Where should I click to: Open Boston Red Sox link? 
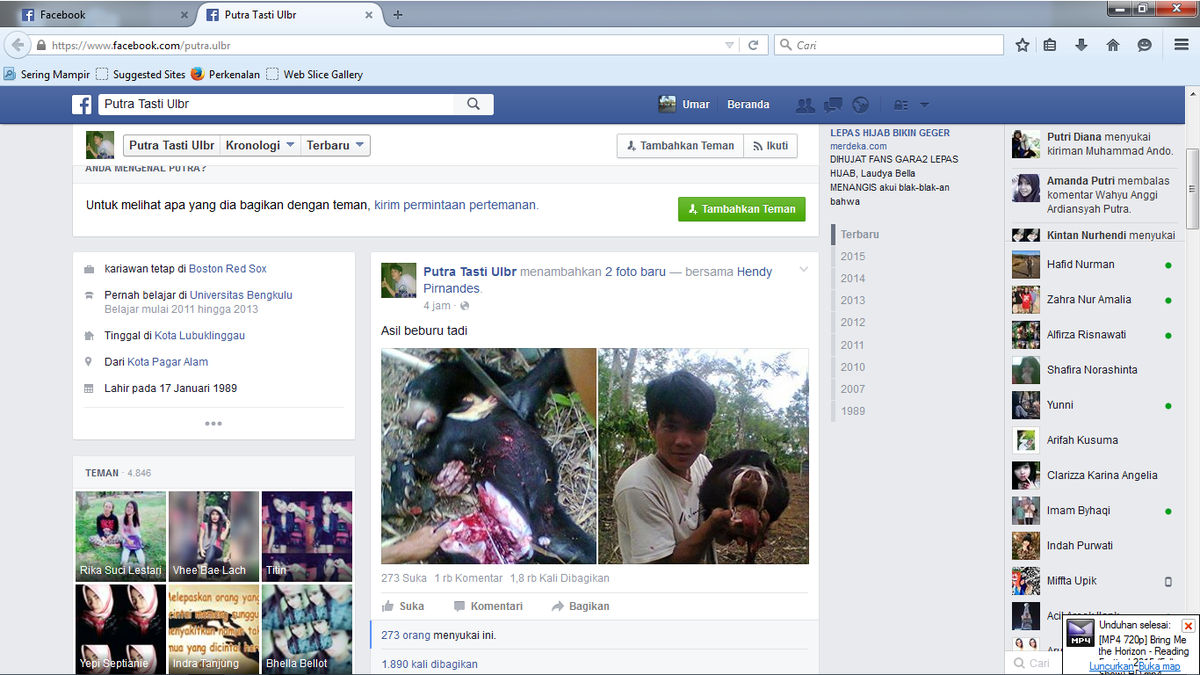point(228,269)
